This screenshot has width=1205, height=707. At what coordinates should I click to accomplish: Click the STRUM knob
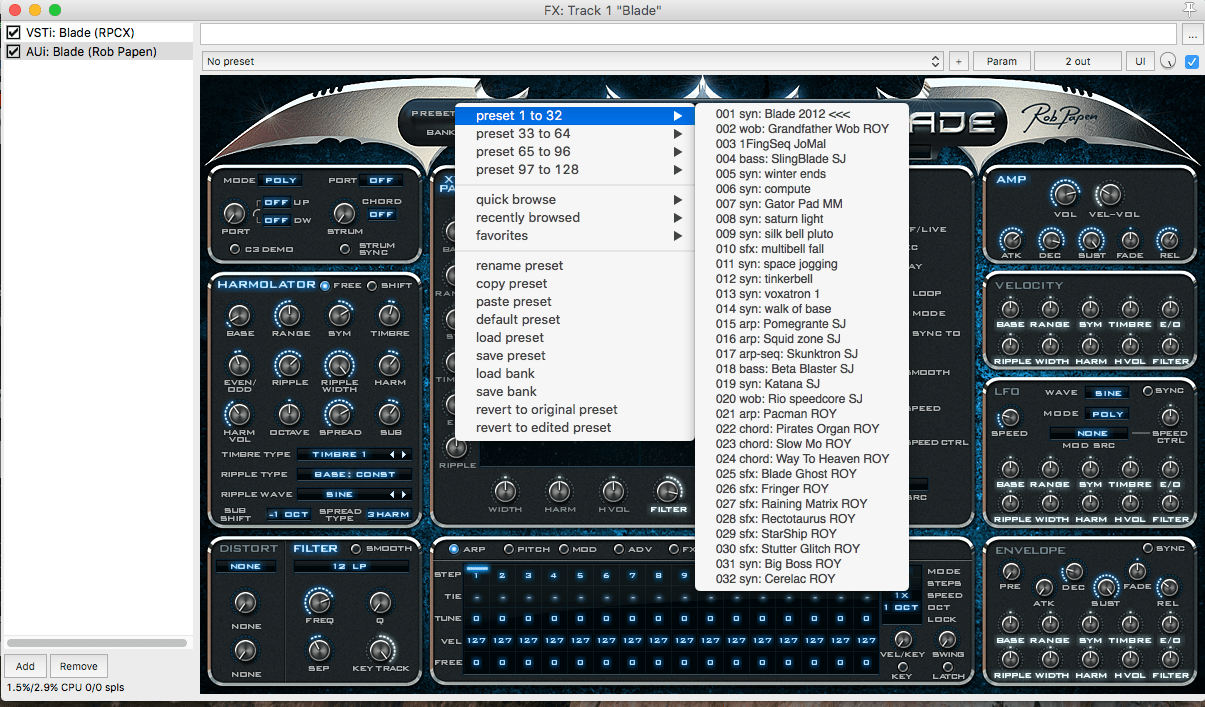343,213
